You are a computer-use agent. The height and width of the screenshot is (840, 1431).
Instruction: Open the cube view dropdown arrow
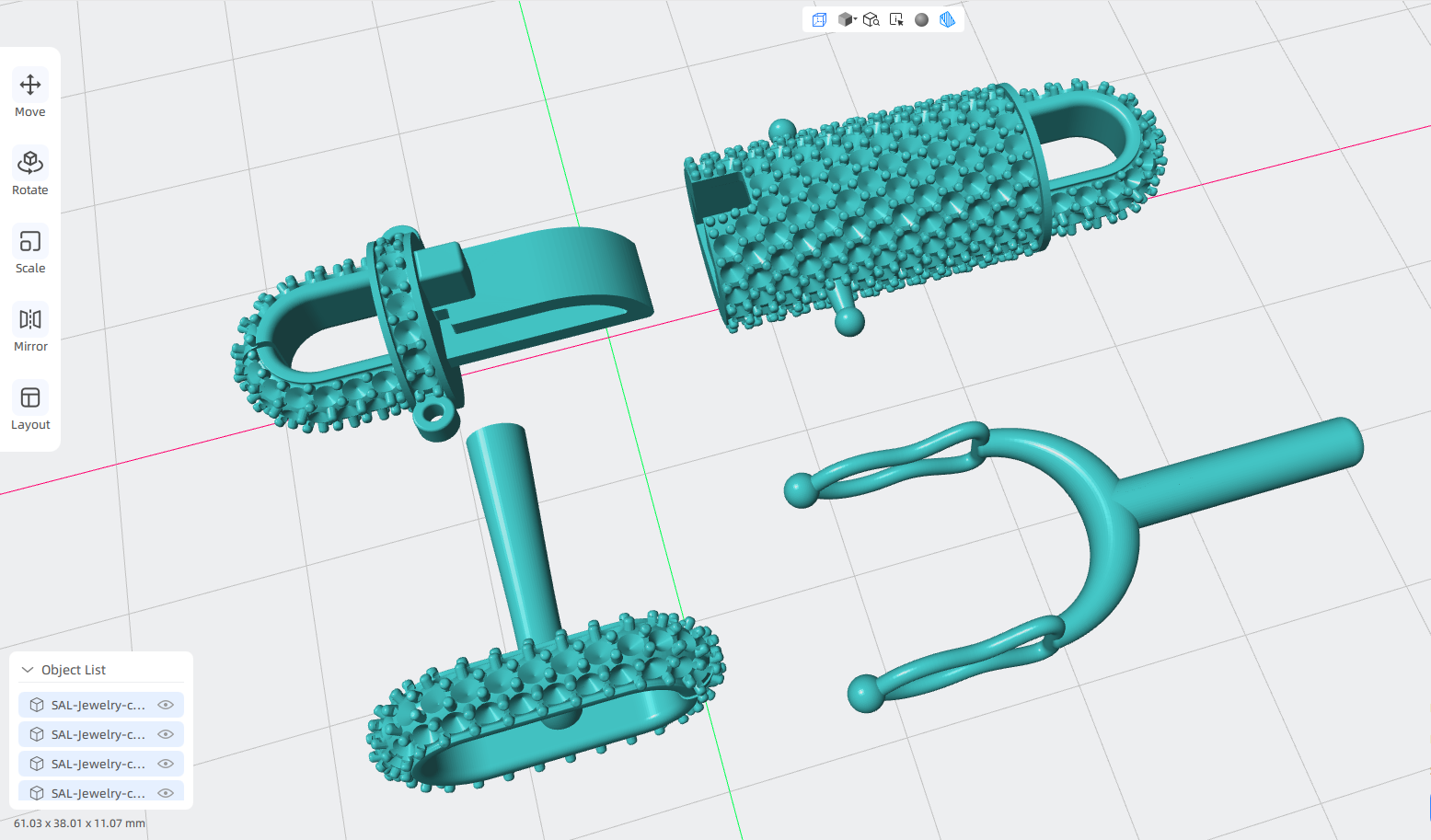(x=855, y=18)
